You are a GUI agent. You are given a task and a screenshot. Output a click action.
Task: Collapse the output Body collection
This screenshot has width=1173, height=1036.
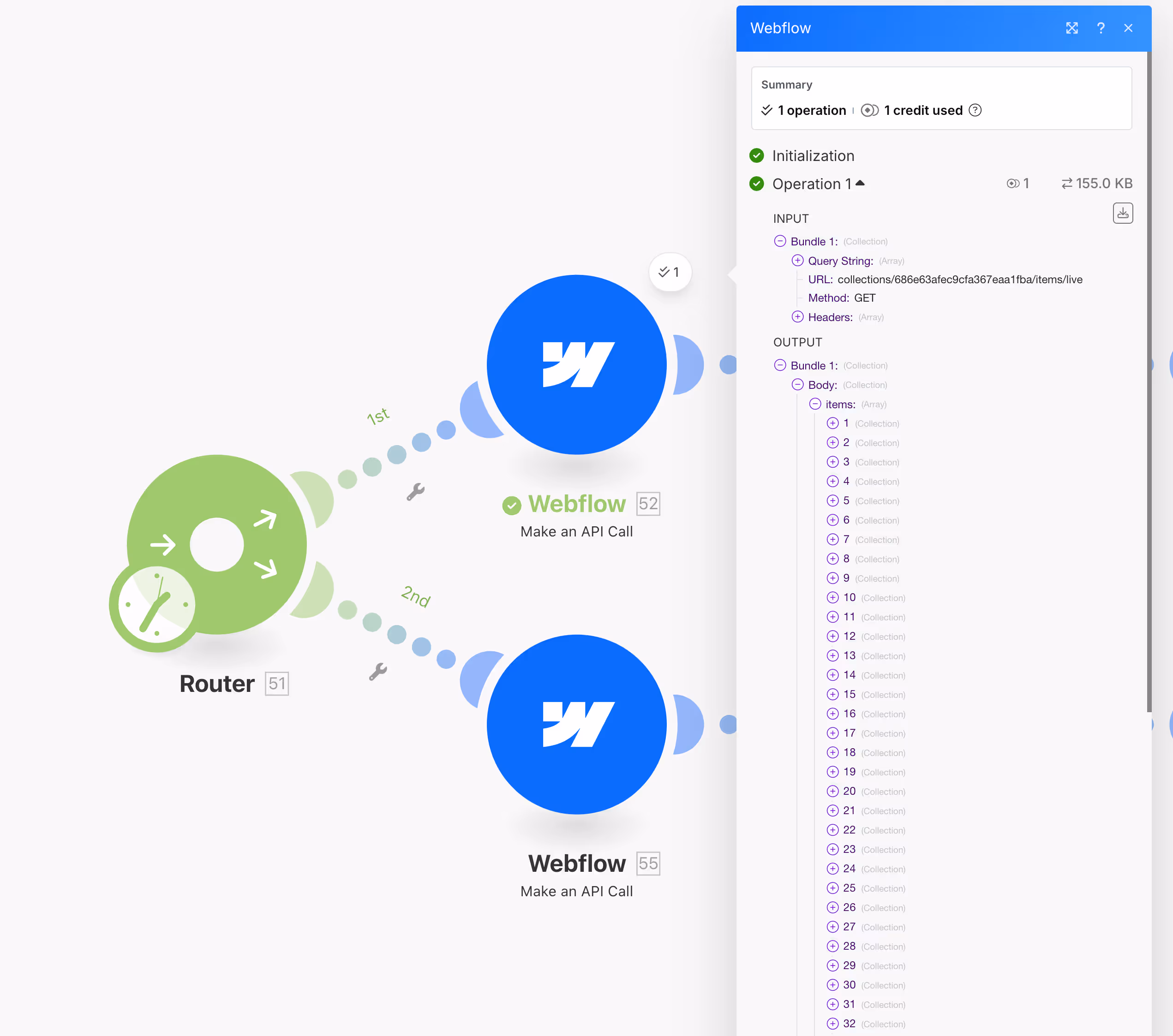click(797, 384)
